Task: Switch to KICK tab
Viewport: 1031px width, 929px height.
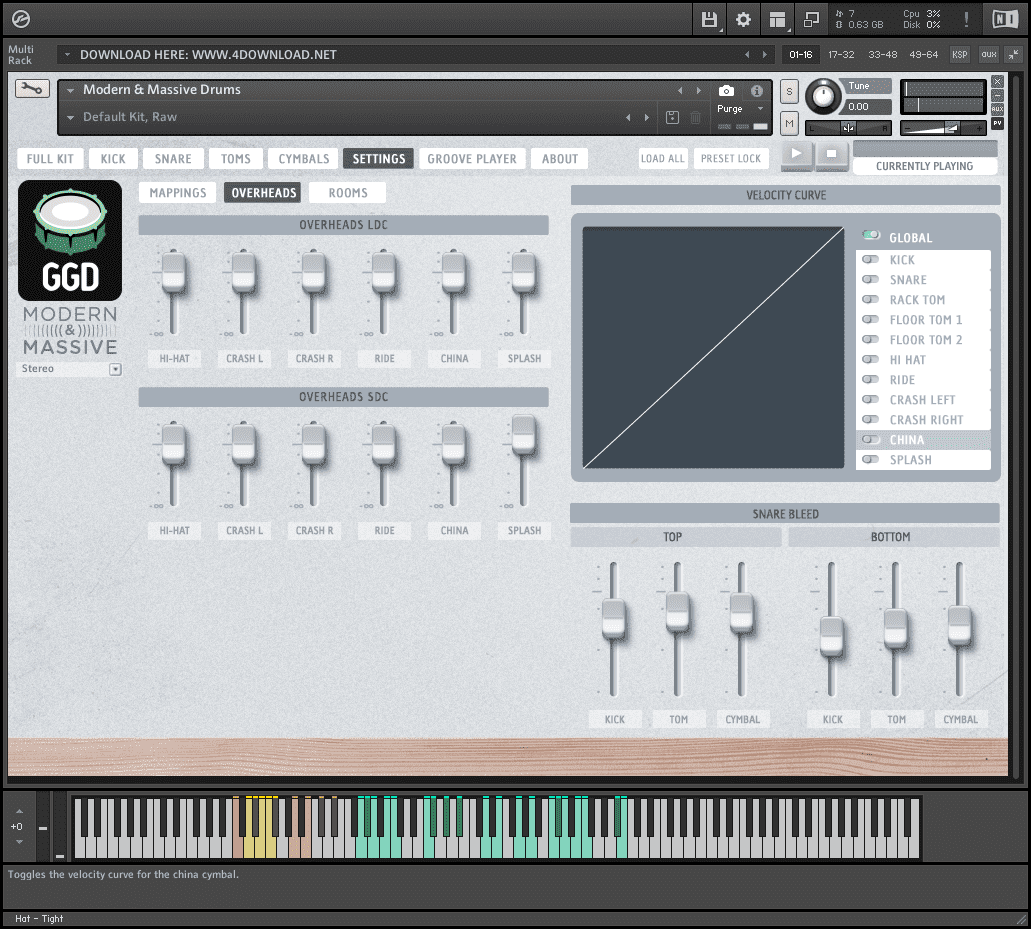Action: 112,158
